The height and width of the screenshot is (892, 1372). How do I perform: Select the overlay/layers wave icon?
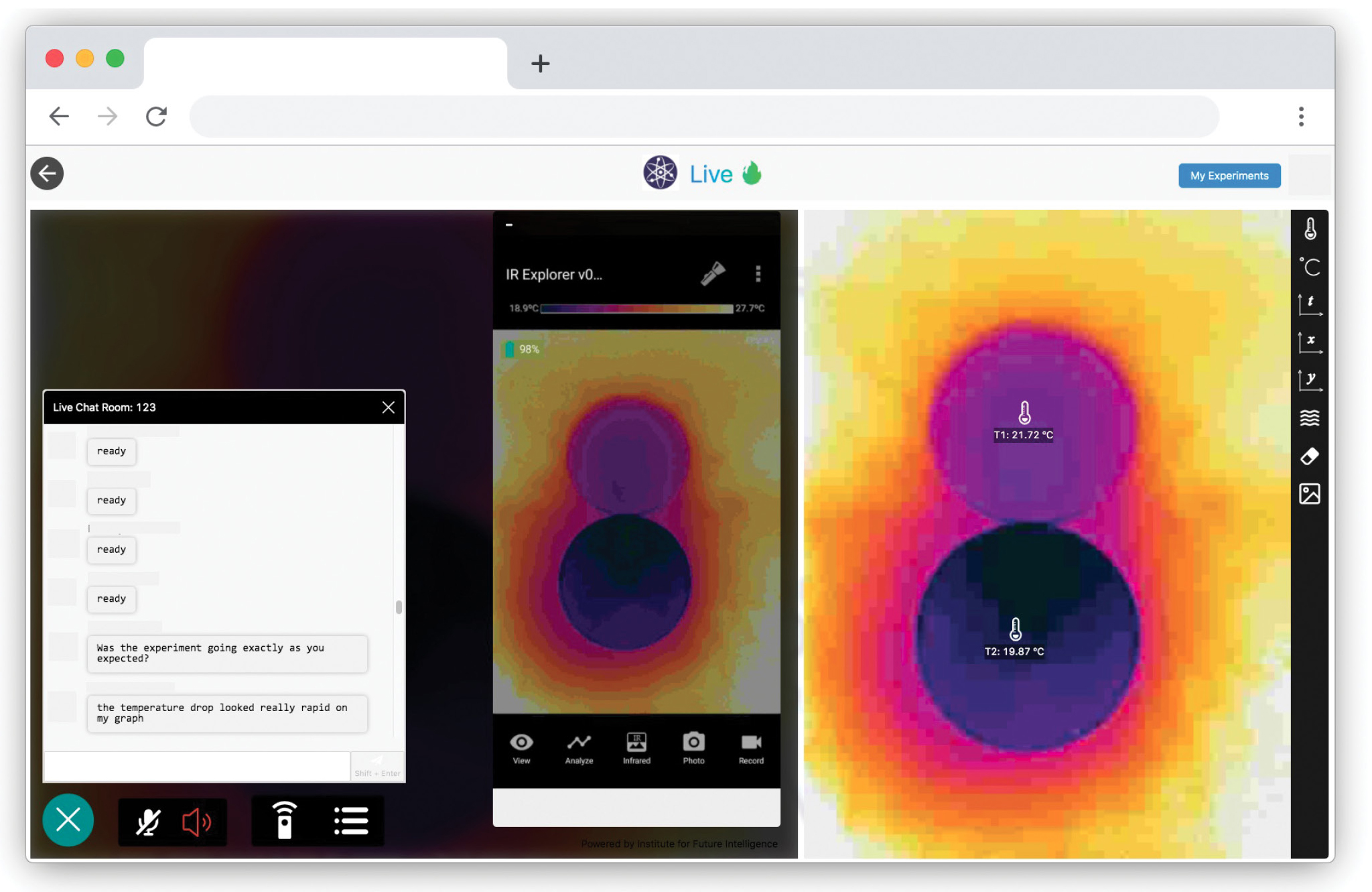click(1312, 419)
